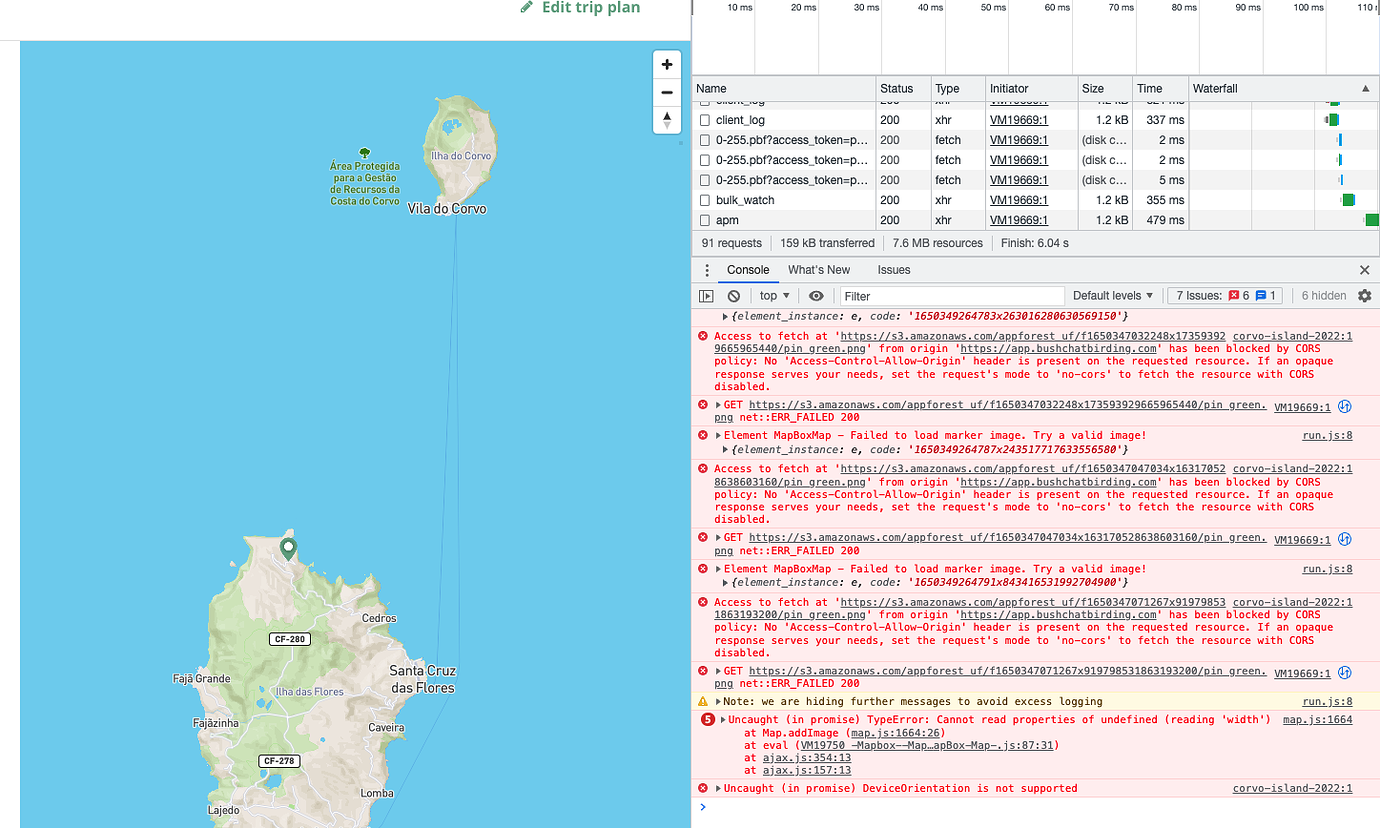Image resolution: width=1380 pixels, height=828 pixels.
Task: Open the Default levels dropdown
Action: (1113, 295)
